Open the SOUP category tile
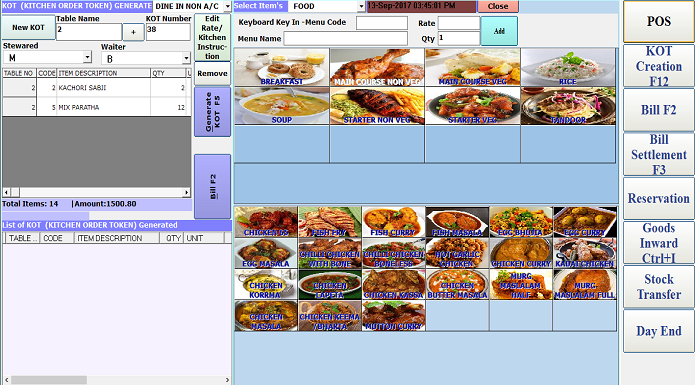 coord(281,105)
